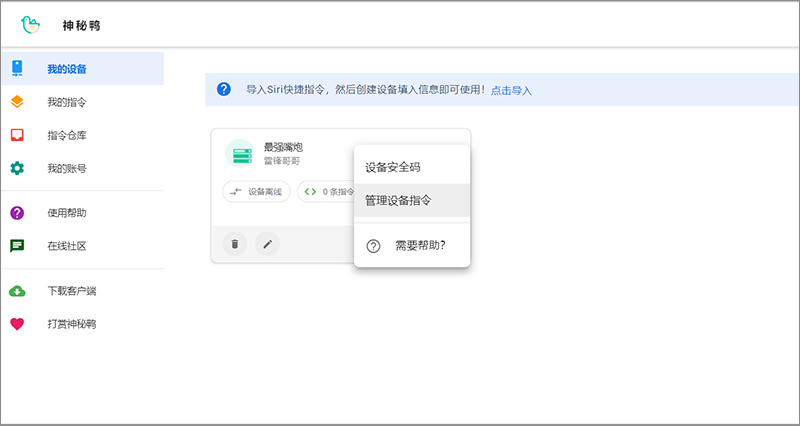
Task: Click the device name 最强嘴炮
Action: point(283,147)
